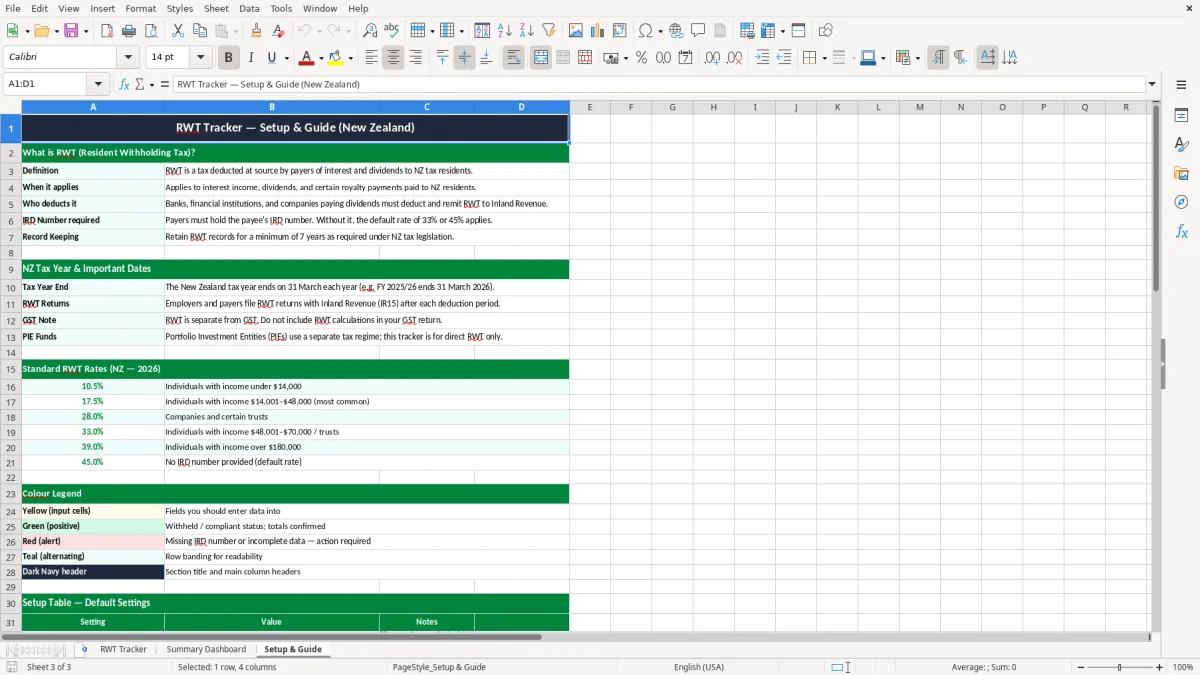This screenshot has width=1200, height=675.
Task: Open the sidebar Navigator compass icon
Action: click(x=1181, y=202)
